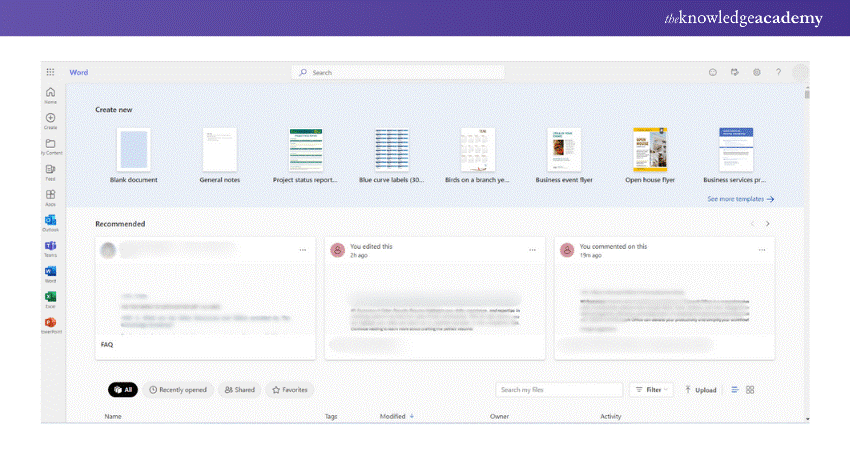
Task: Open the Apps icon in sidebar
Action: pyautogui.click(x=50, y=195)
